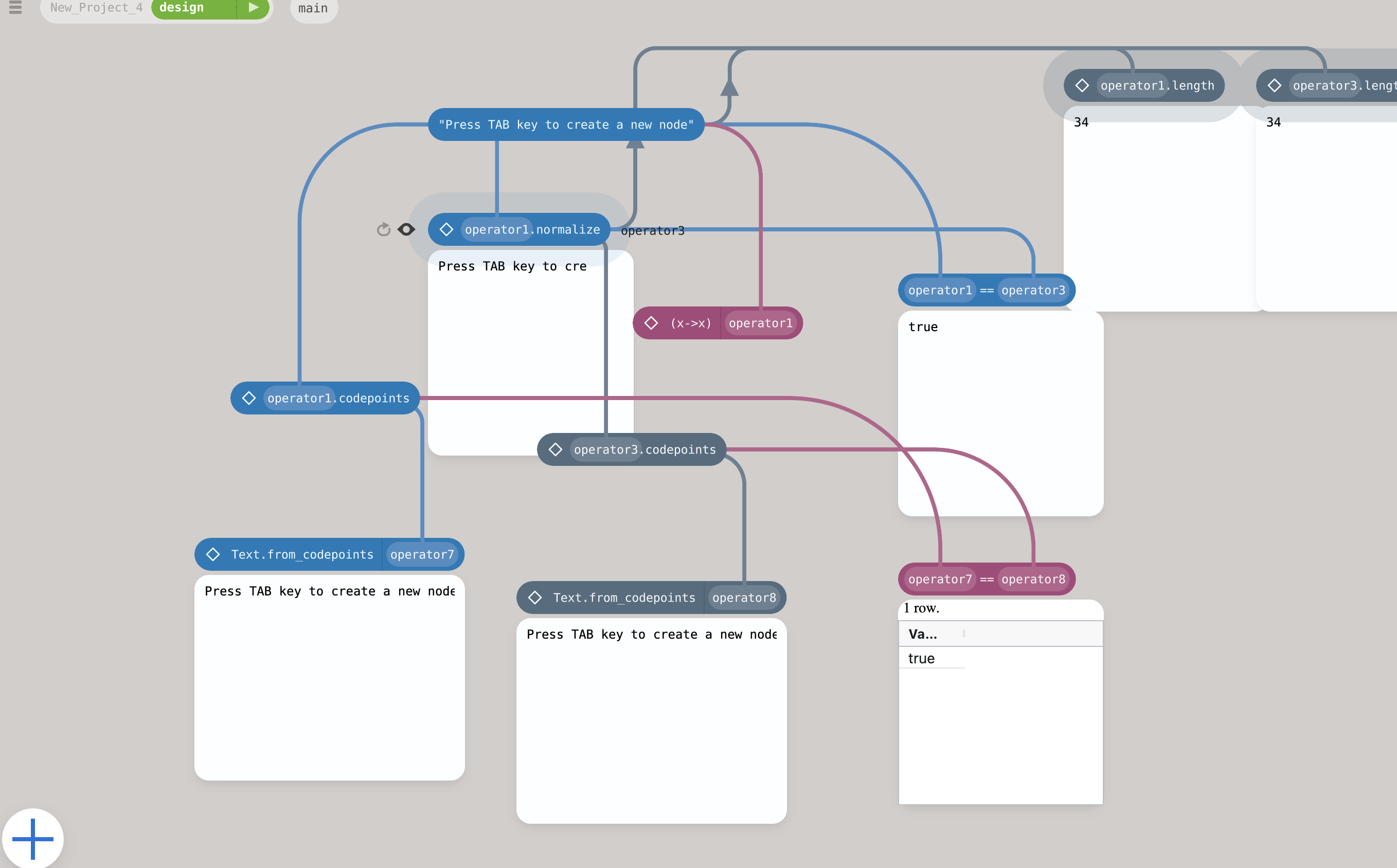Click the diamond icon on operator1.length node
This screenshot has height=868, width=1397.
(x=1083, y=85)
